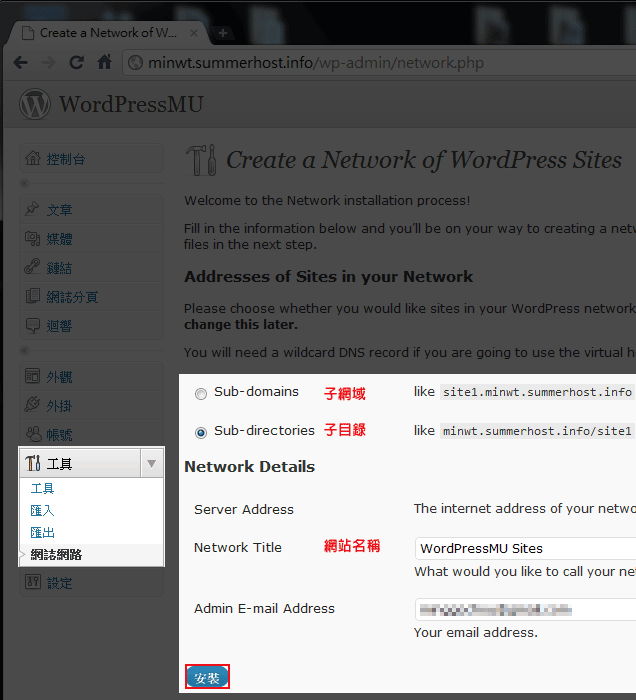Viewport: 636px width, 700px height.
Task: Open 工具 submenu item
Action: pos(42,488)
